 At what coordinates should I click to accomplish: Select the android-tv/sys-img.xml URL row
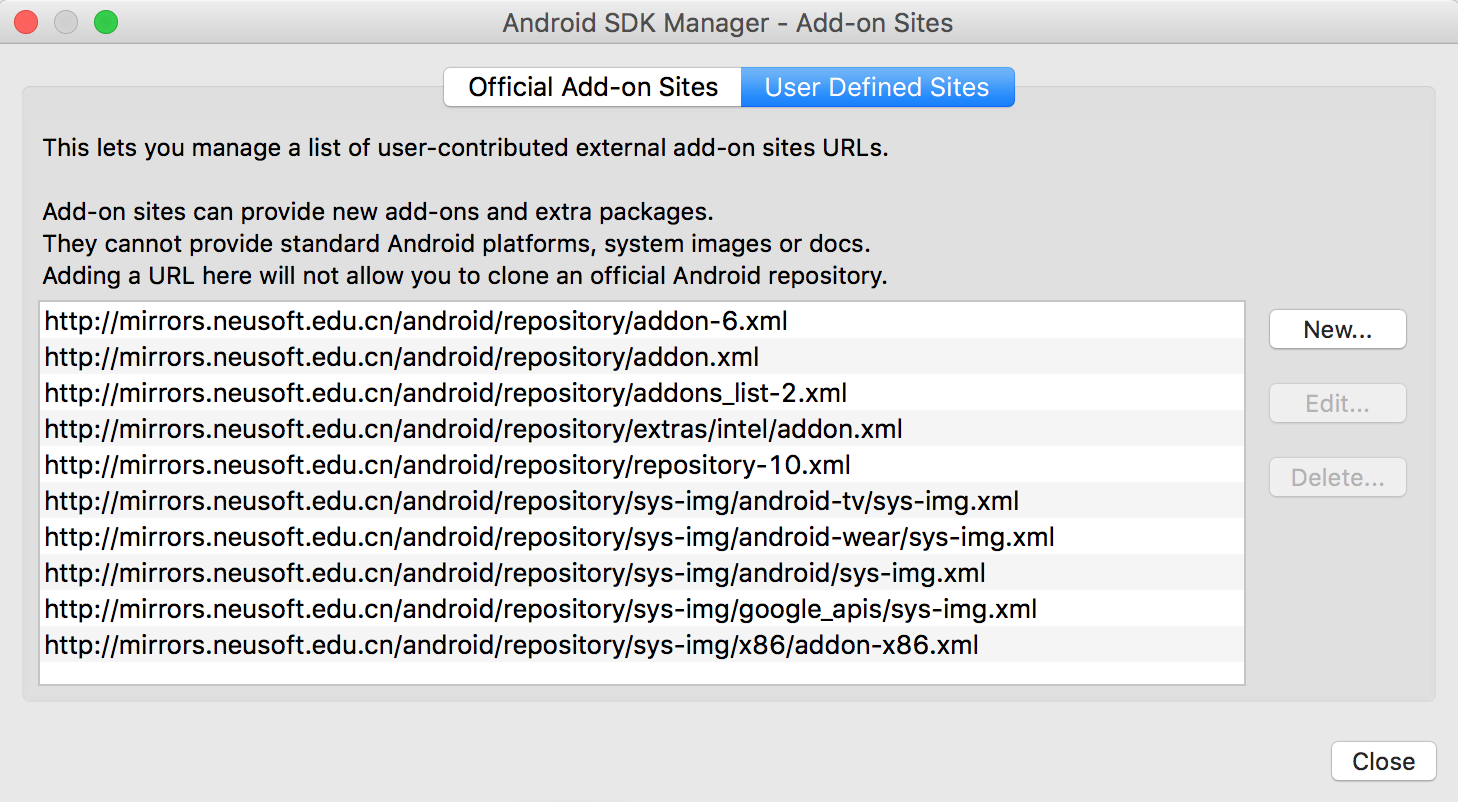[x=642, y=501]
